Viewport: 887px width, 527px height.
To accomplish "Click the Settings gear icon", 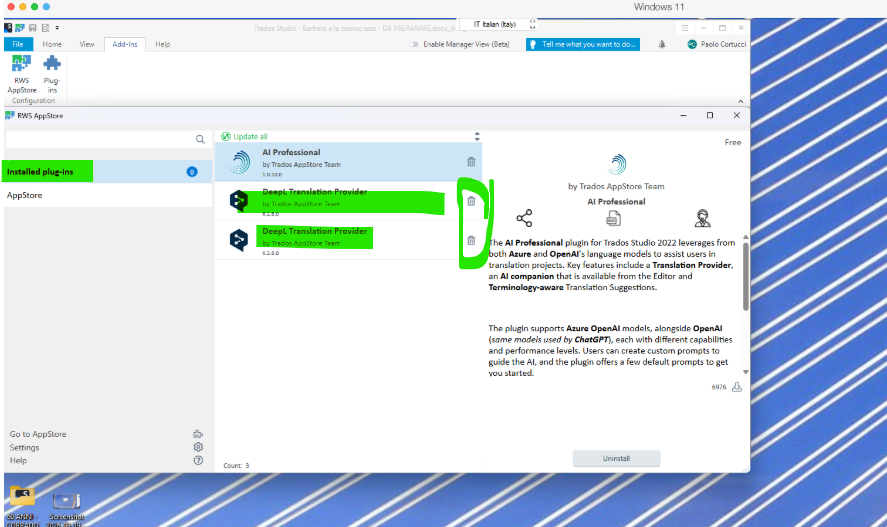I will click(x=198, y=447).
